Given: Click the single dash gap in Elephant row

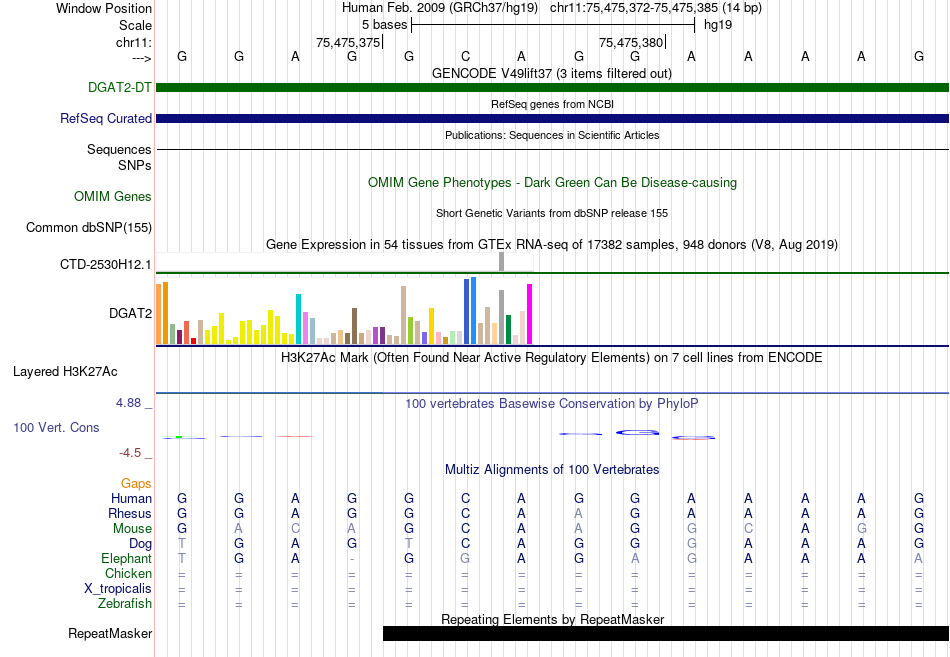Looking at the screenshot, I should (352, 559).
